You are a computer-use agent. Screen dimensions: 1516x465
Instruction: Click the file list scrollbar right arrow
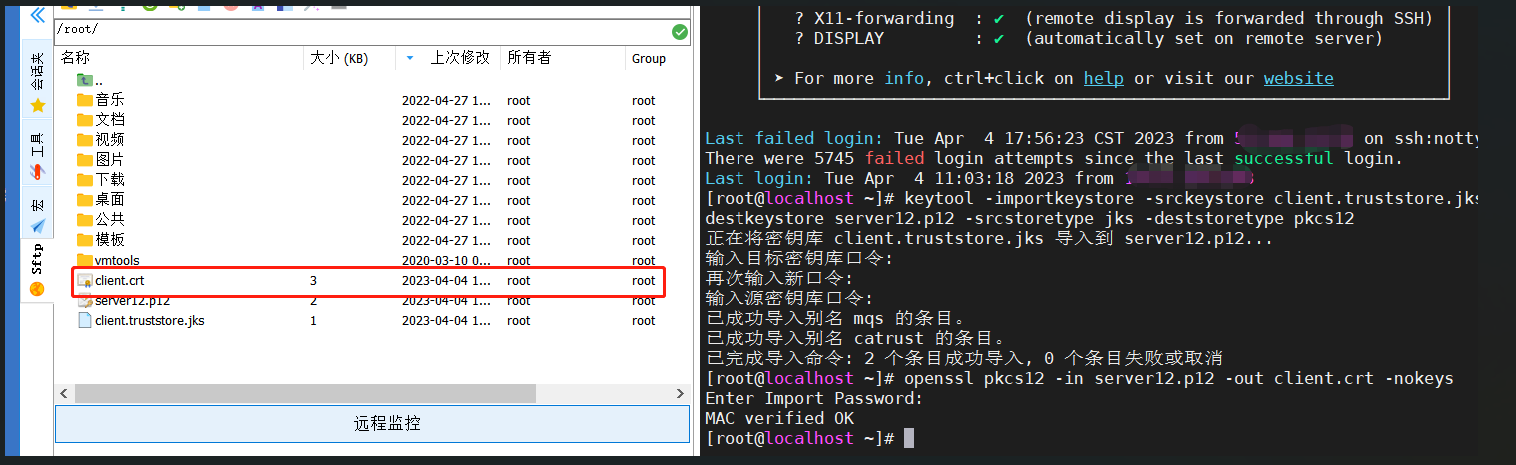click(681, 393)
